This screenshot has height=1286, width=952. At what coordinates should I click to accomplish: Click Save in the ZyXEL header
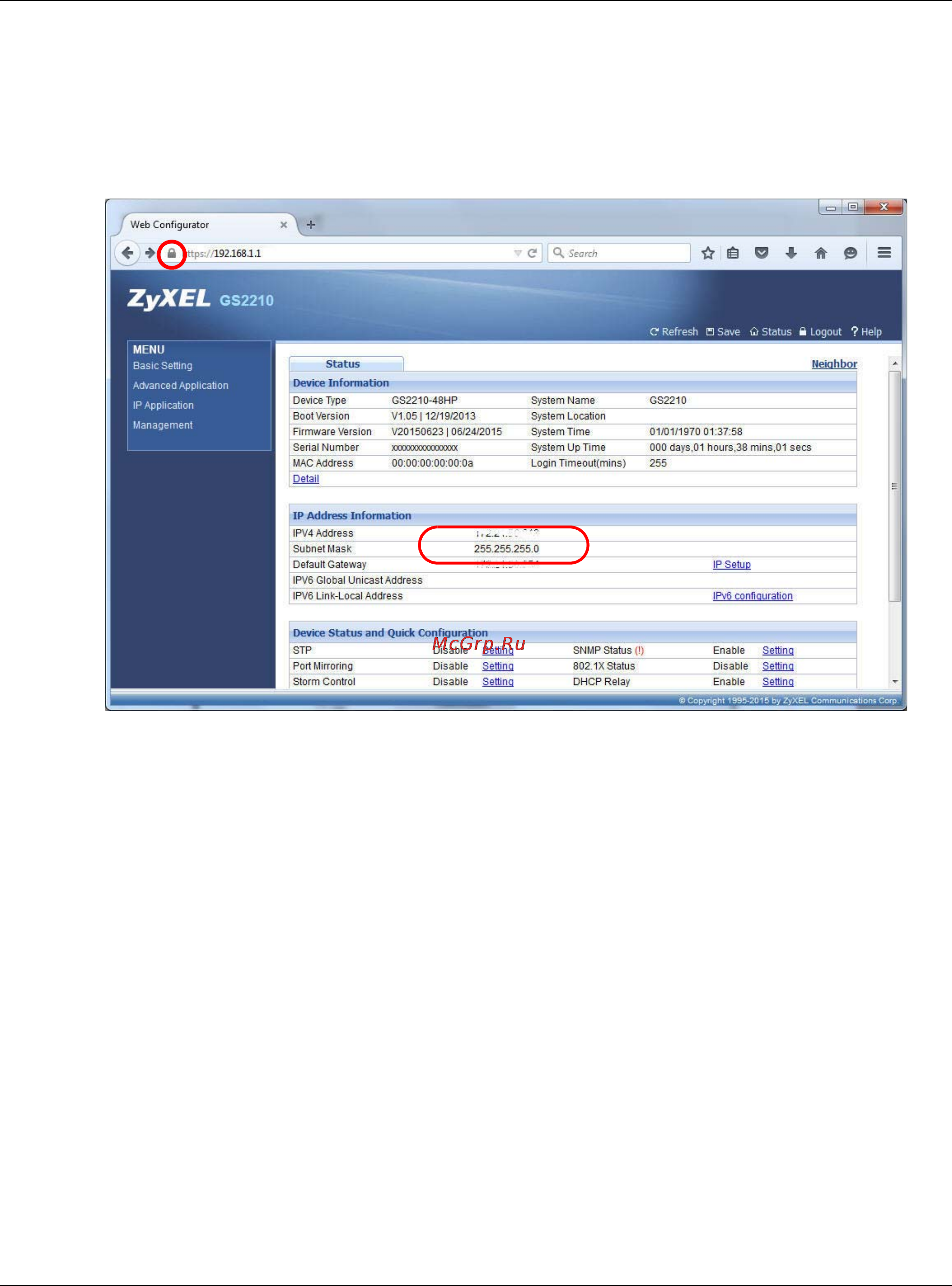(x=723, y=332)
